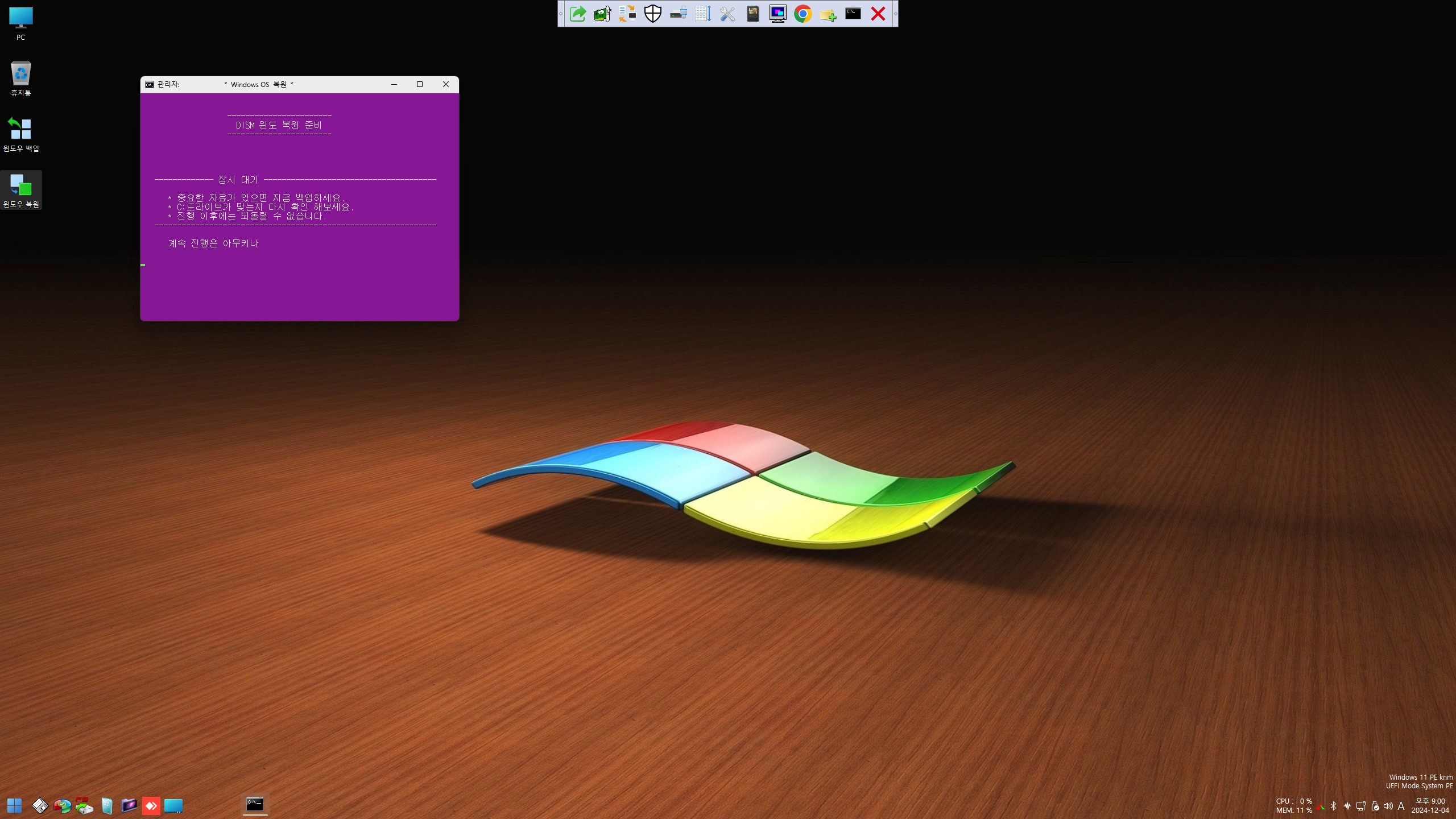Click the MEM: 11 % readout
Screen dimensions: 1456x819
tap(1294, 810)
